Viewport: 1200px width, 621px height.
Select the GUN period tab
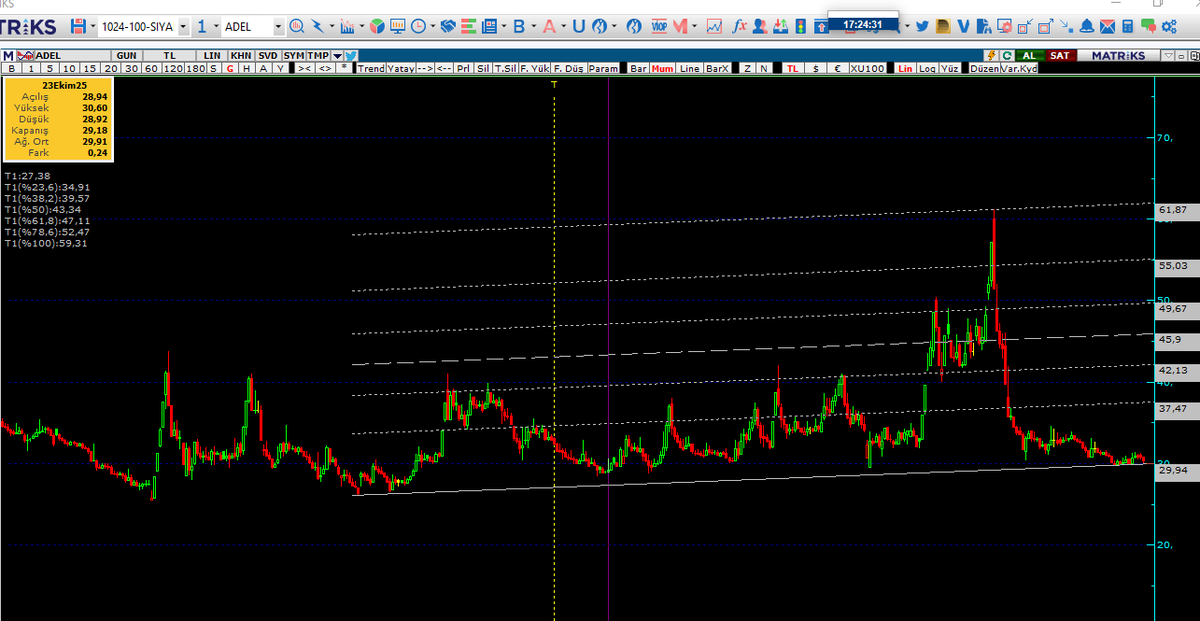click(x=126, y=56)
